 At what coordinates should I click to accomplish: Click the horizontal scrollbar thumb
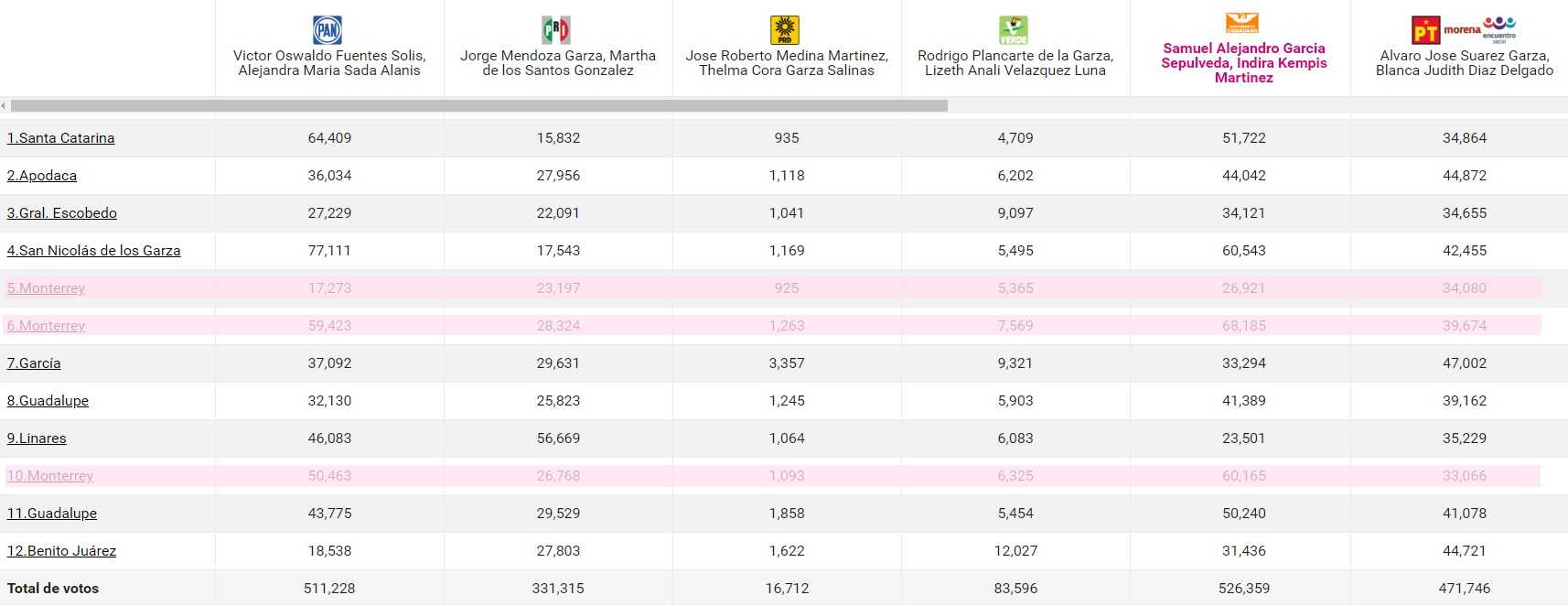tap(478, 106)
